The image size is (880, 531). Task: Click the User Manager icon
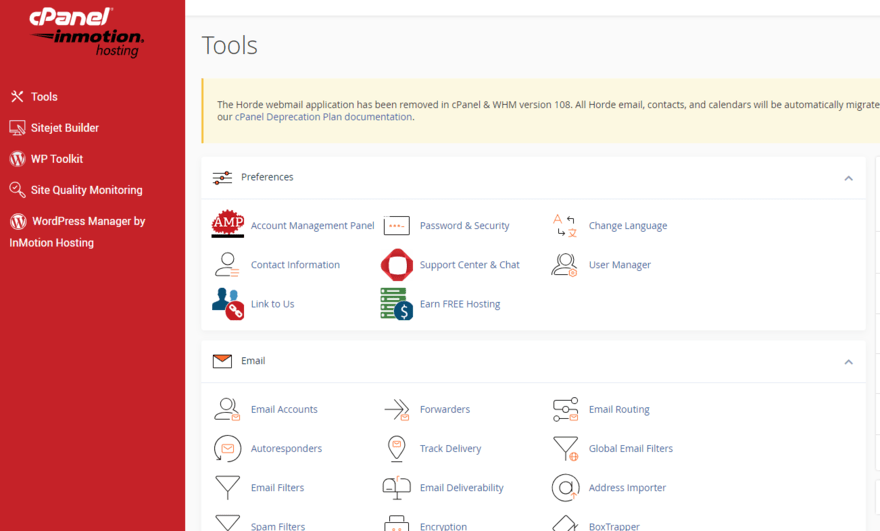click(565, 265)
